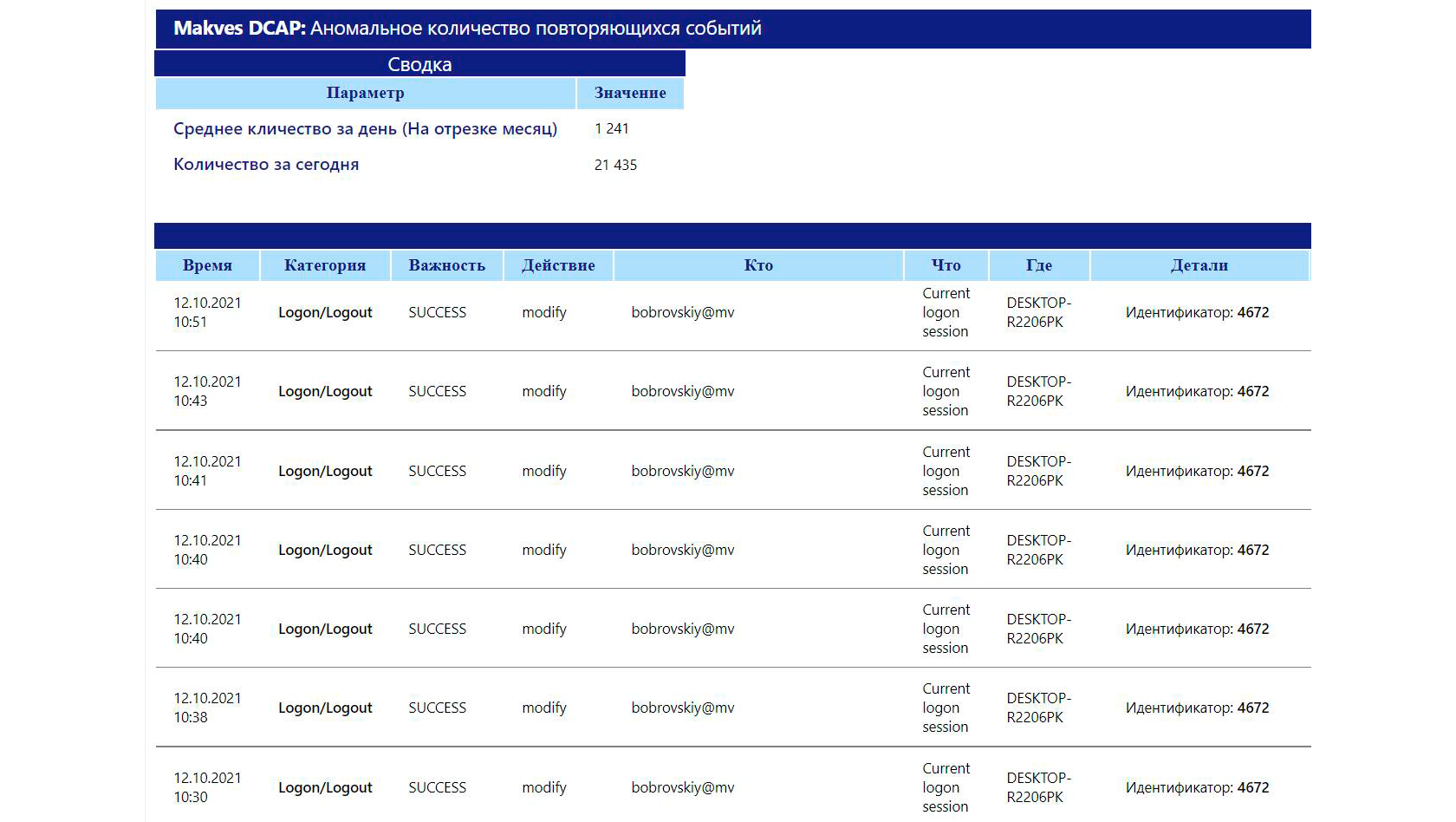Image resolution: width=1456 pixels, height=822 pixels.
Task: Click the 'Время' column header
Action: pyautogui.click(x=207, y=265)
